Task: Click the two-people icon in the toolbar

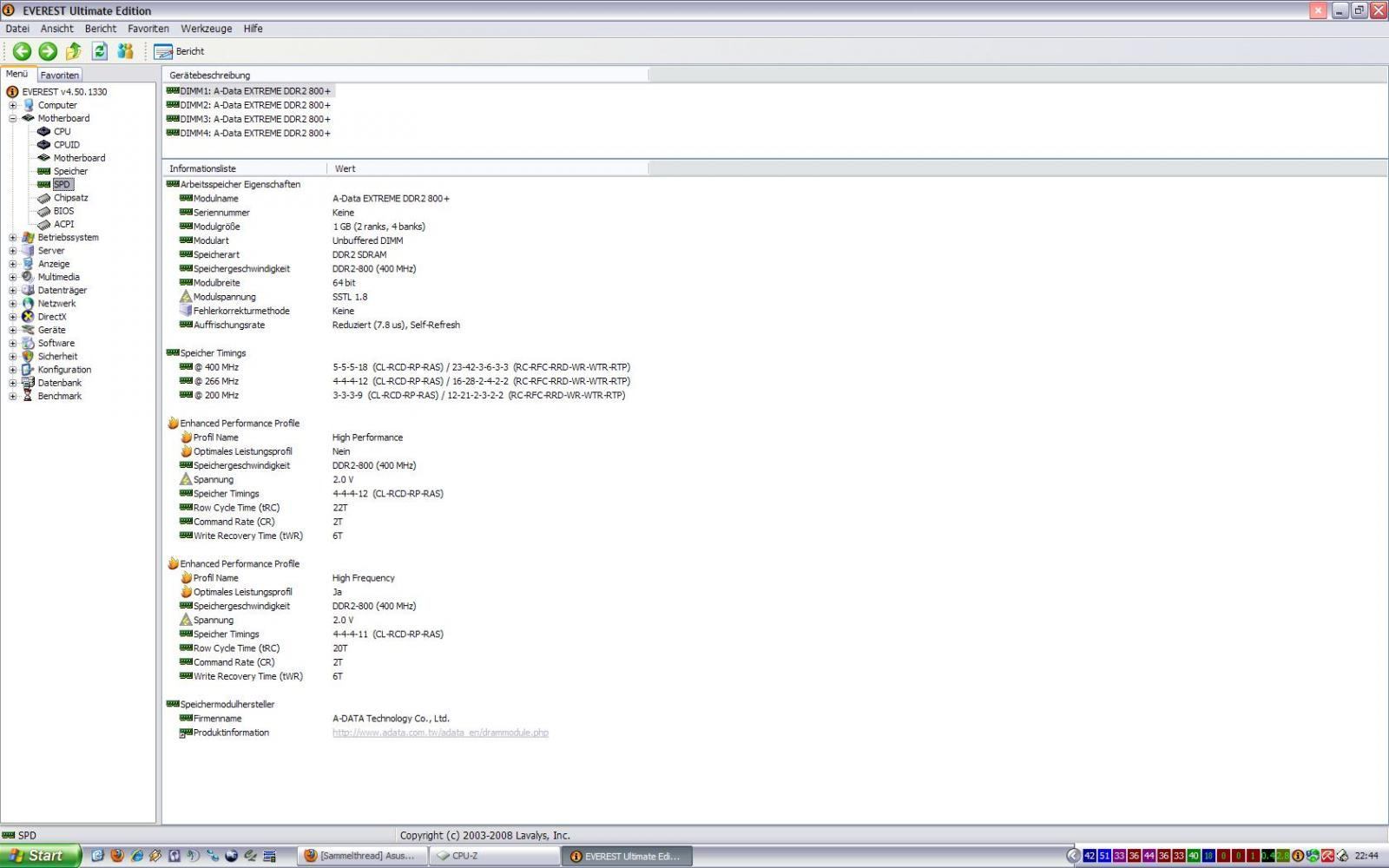Action: click(x=126, y=51)
